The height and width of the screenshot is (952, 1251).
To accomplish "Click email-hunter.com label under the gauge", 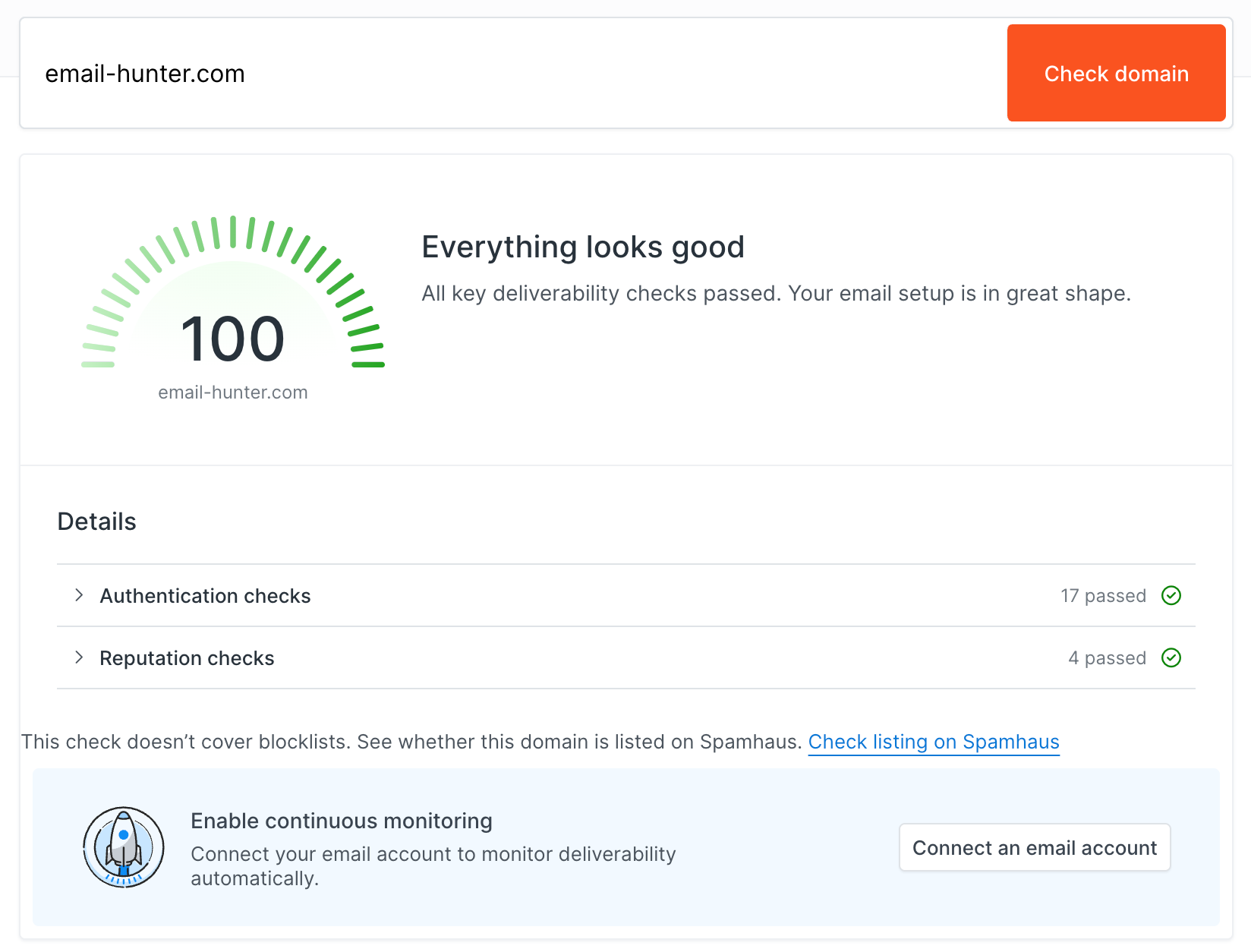I will click(233, 392).
